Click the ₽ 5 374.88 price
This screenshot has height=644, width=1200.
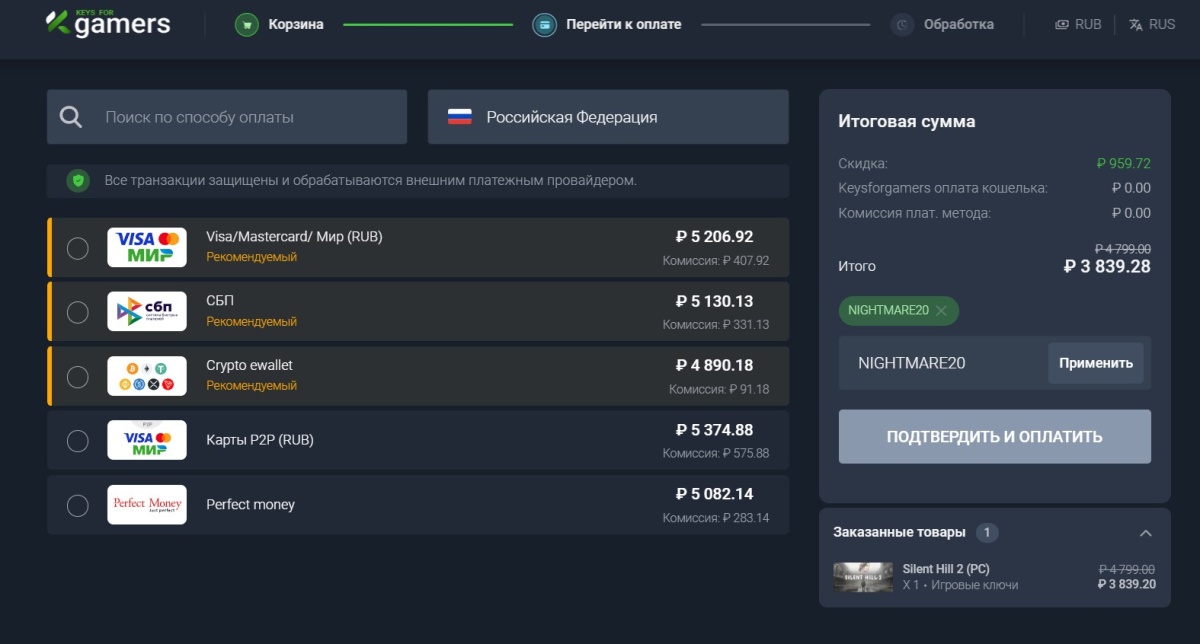714,430
